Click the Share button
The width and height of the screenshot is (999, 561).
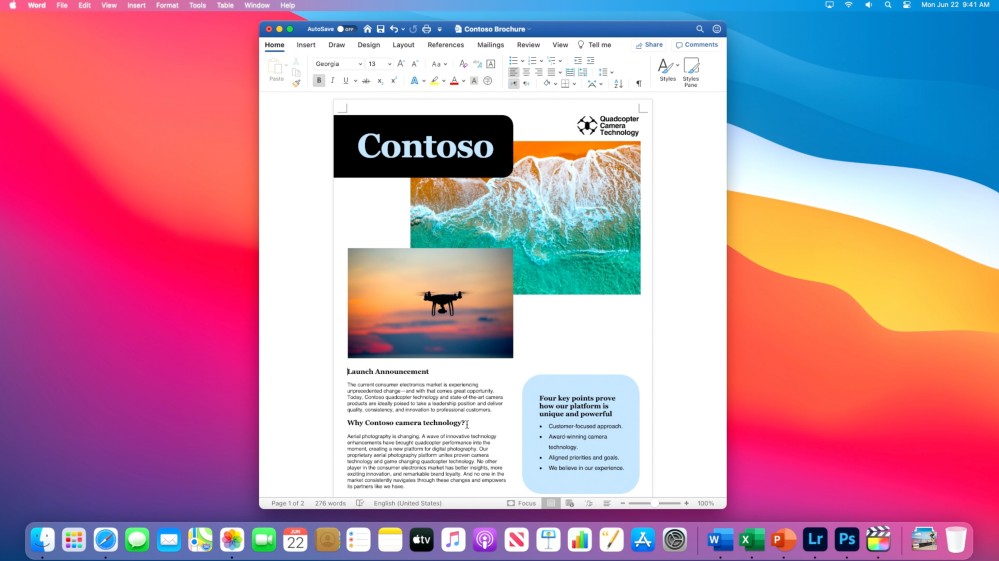(x=649, y=45)
